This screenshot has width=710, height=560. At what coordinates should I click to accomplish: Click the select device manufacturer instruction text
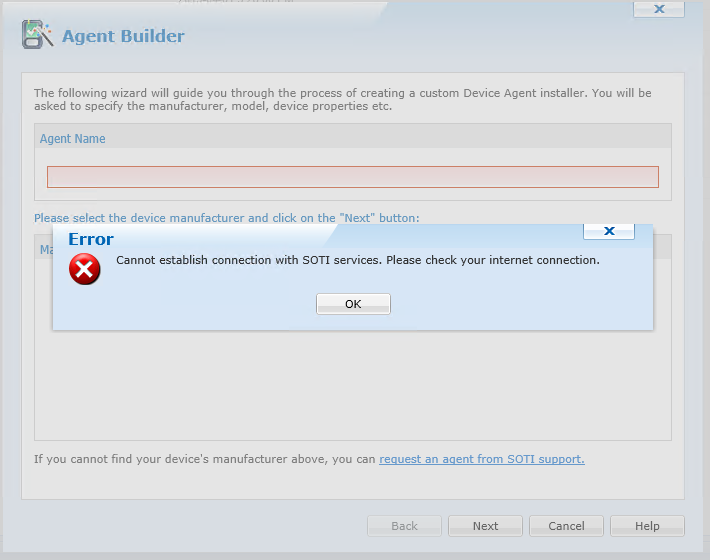[x=226, y=217]
